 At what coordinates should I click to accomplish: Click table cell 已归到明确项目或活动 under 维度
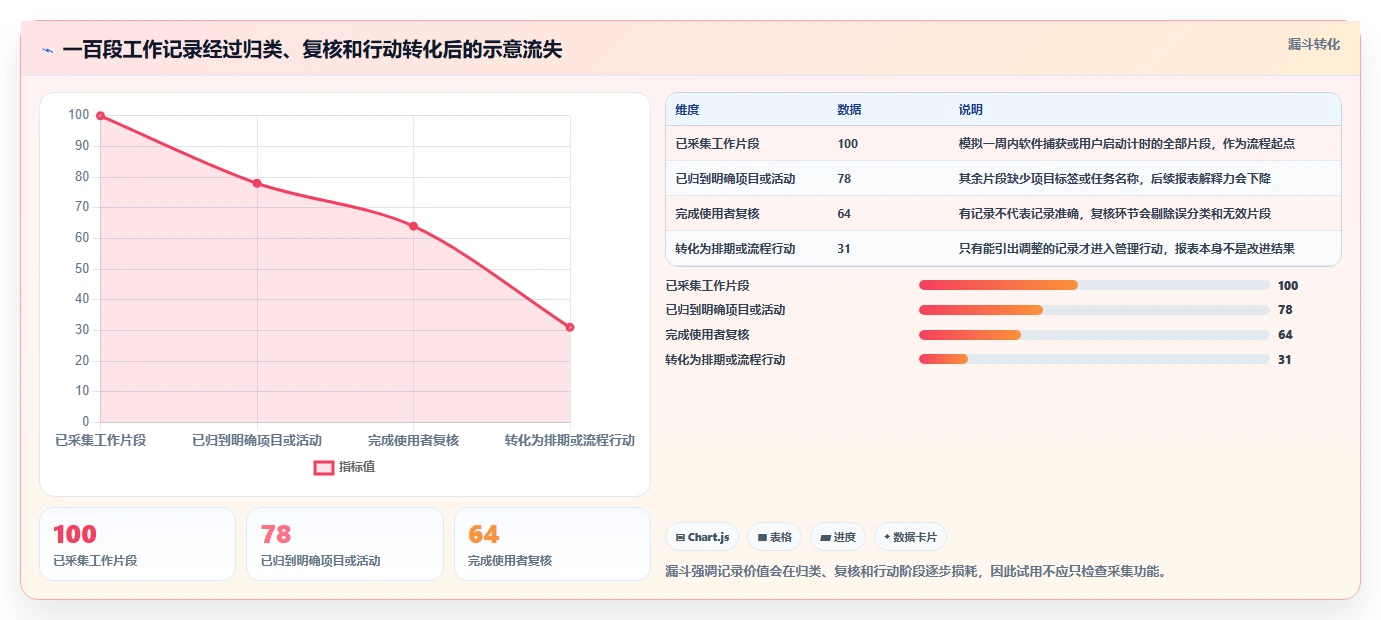(735, 179)
